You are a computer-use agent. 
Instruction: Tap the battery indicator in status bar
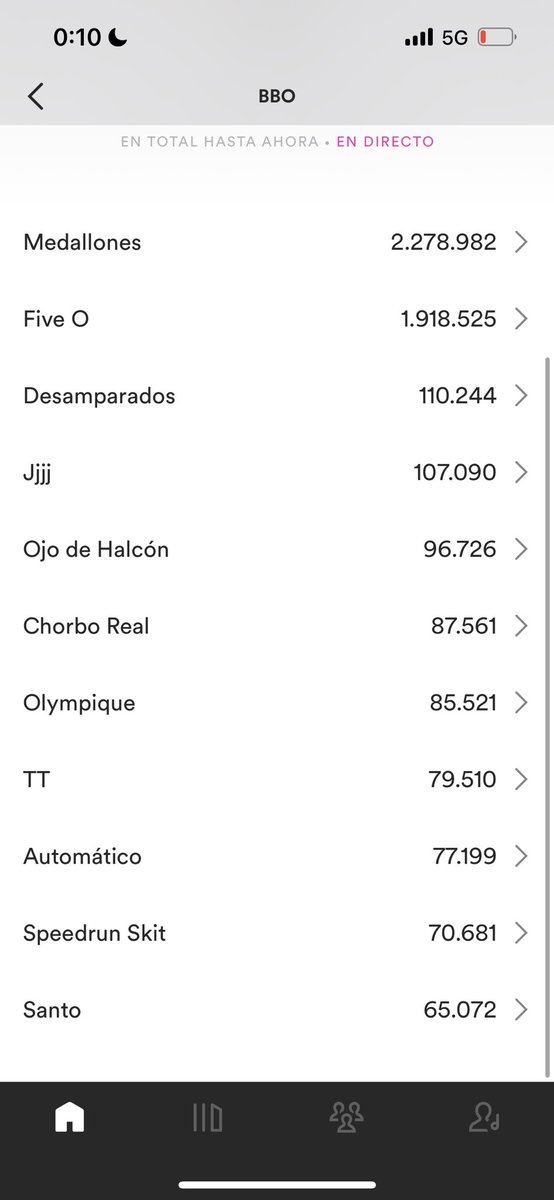tap(496, 38)
